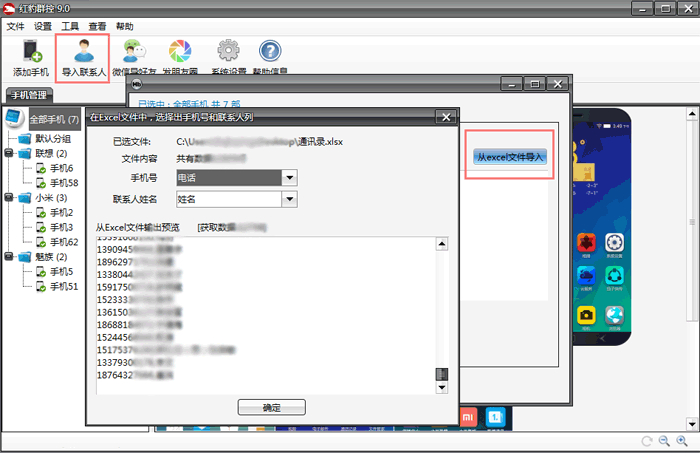Click the 微信号好友 WeChat friends toolbar icon
This screenshot has height=453, width=700.
134,56
